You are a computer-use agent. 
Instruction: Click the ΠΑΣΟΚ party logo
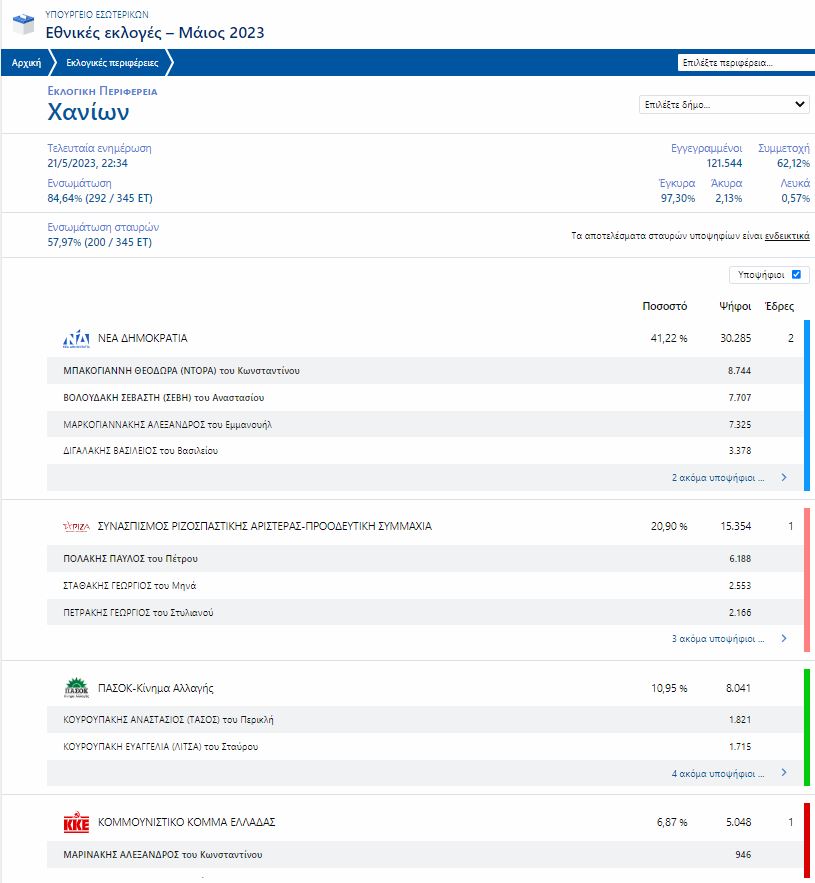tap(76, 688)
